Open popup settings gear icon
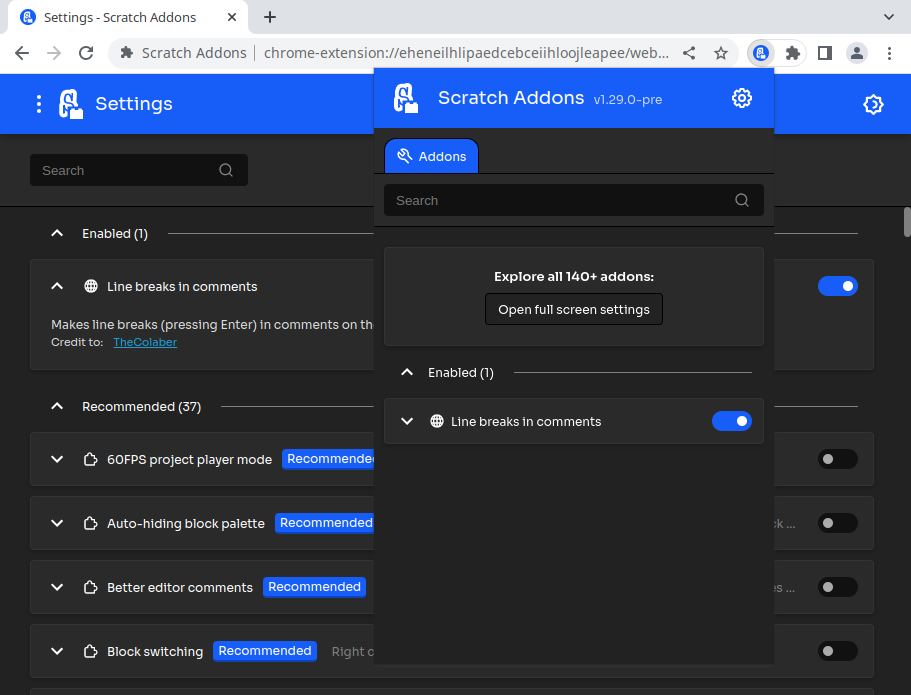 [x=741, y=98]
